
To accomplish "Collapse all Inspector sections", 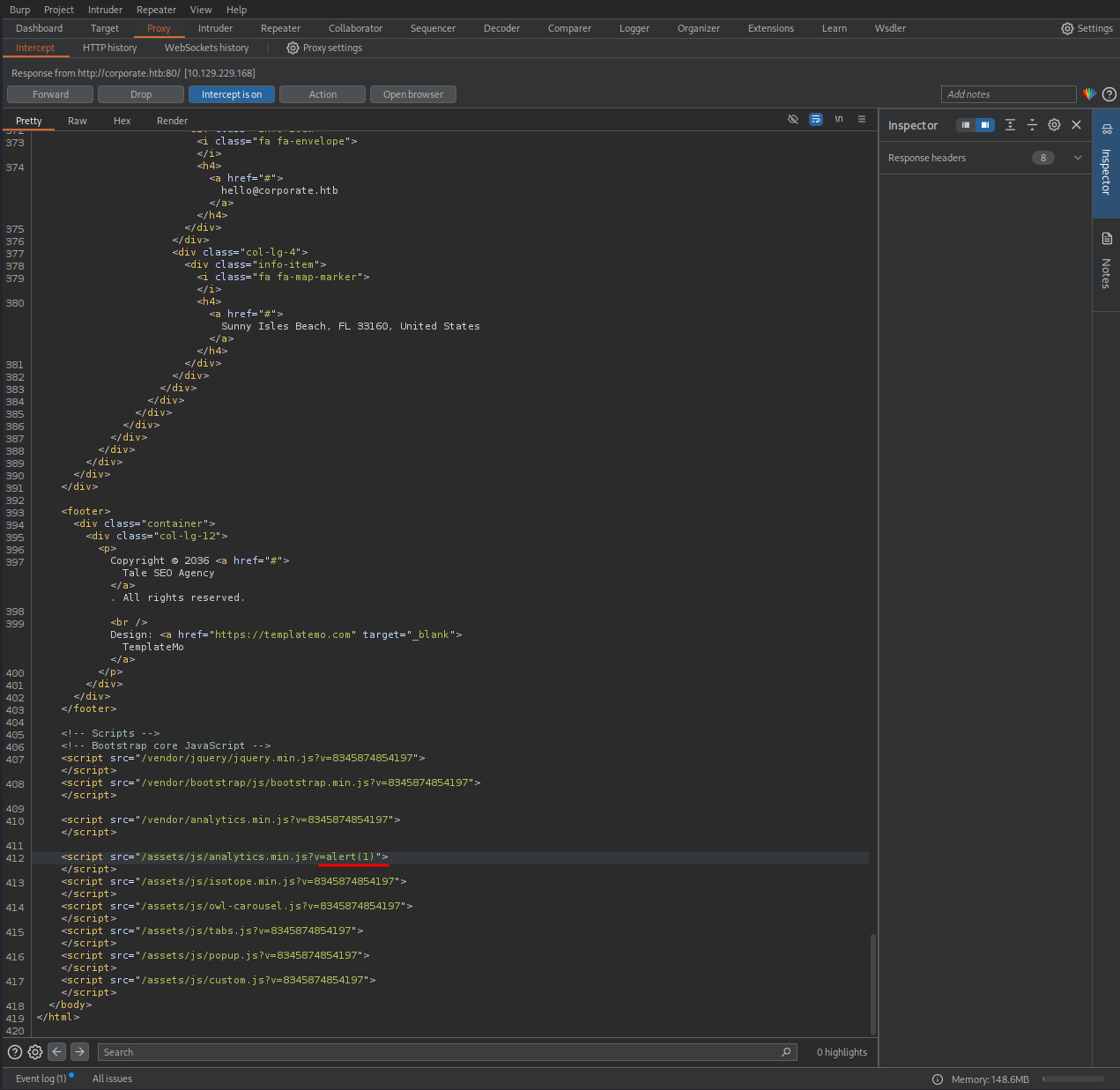I will (x=1032, y=125).
